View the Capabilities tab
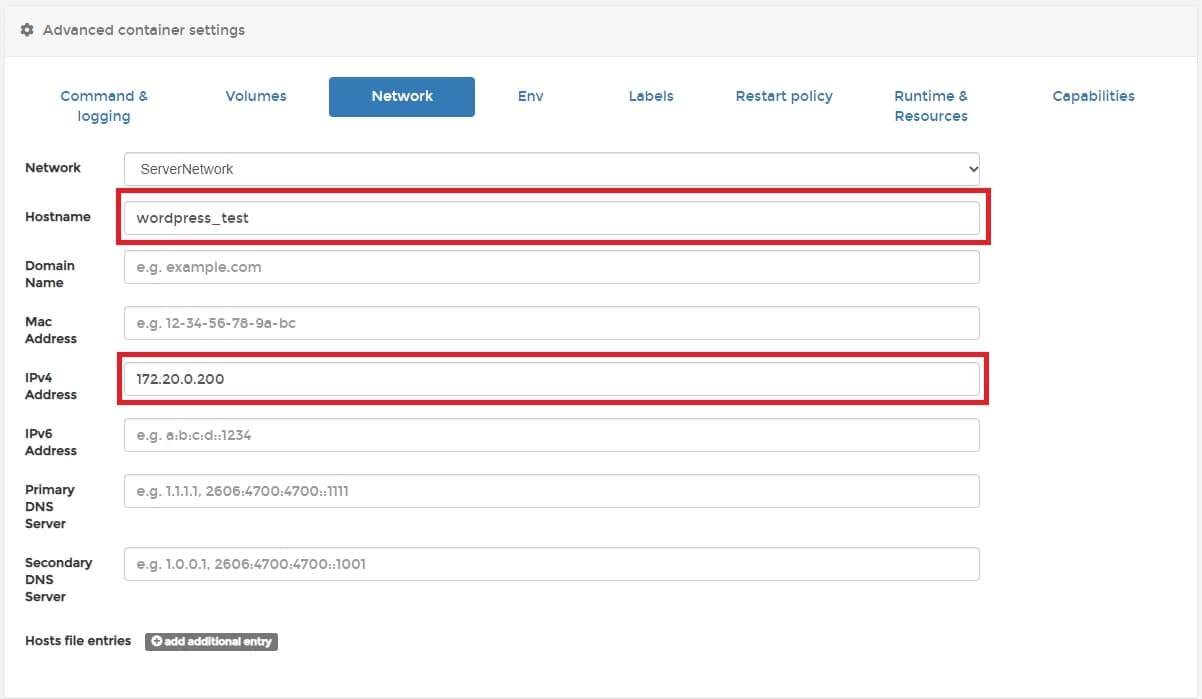The width and height of the screenshot is (1202, 699). click(x=1093, y=96)
